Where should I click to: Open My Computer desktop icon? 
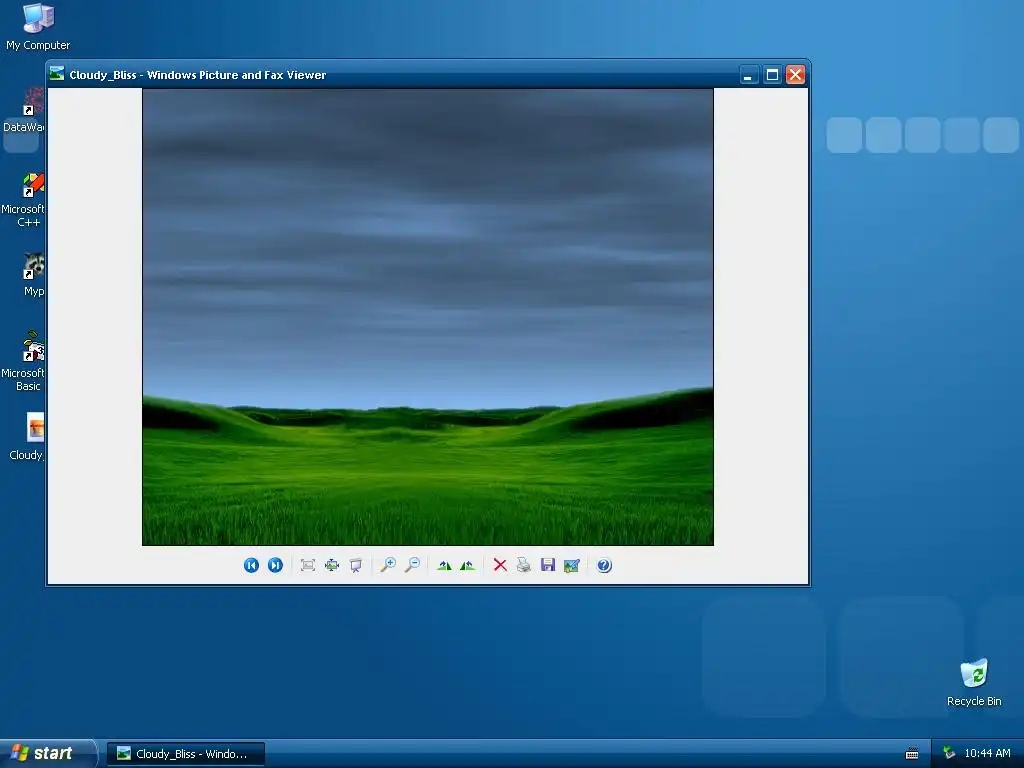pos(38,26)
